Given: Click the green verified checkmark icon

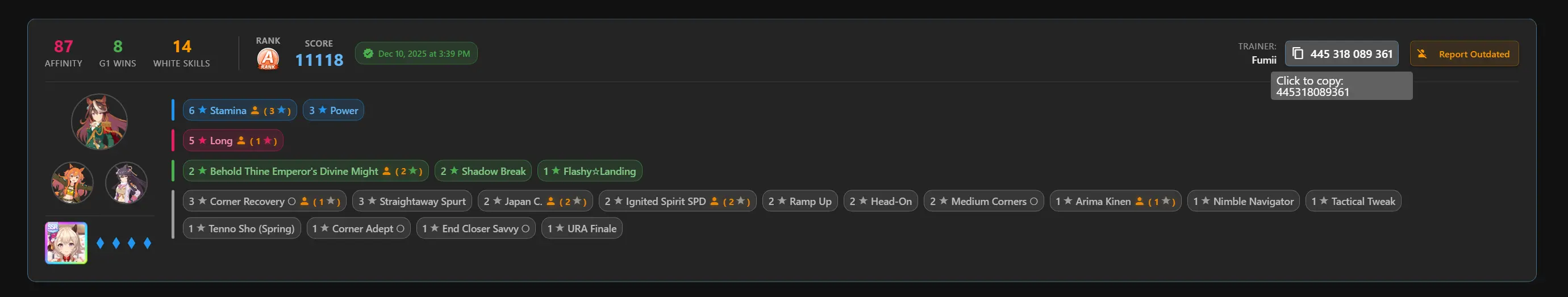Looking at the screenshot, I should click(x=368, y=53).
